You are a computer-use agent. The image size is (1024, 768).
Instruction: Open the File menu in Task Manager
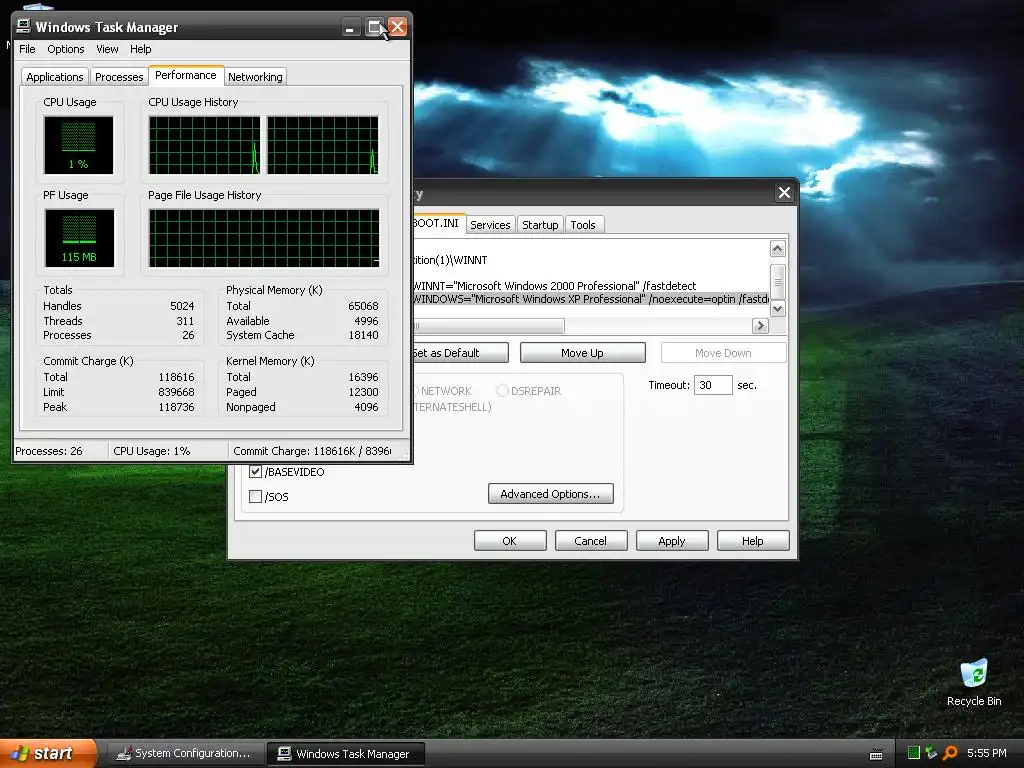27,49
